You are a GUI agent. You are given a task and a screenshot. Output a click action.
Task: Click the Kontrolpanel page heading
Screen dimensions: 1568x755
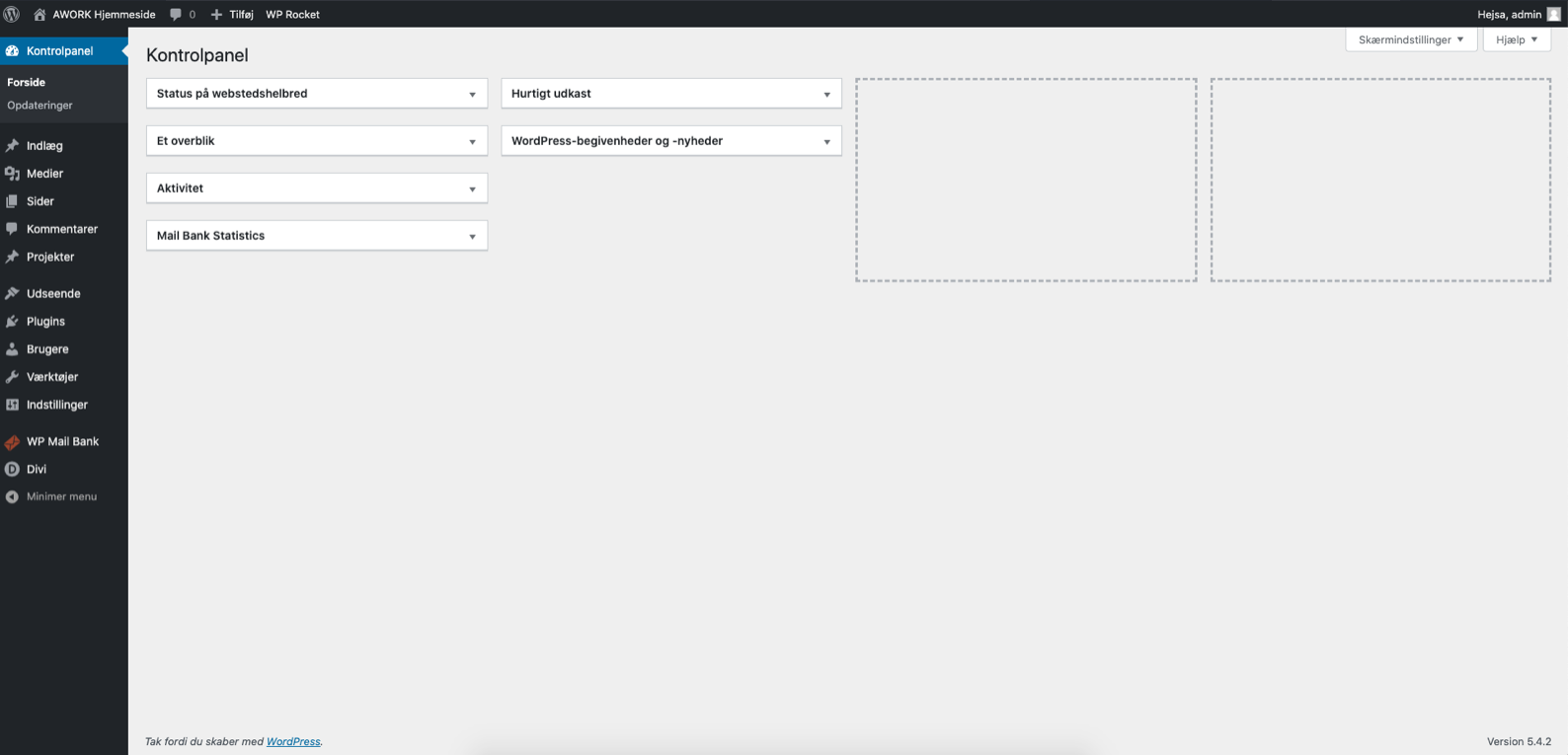tap(197, 55)
